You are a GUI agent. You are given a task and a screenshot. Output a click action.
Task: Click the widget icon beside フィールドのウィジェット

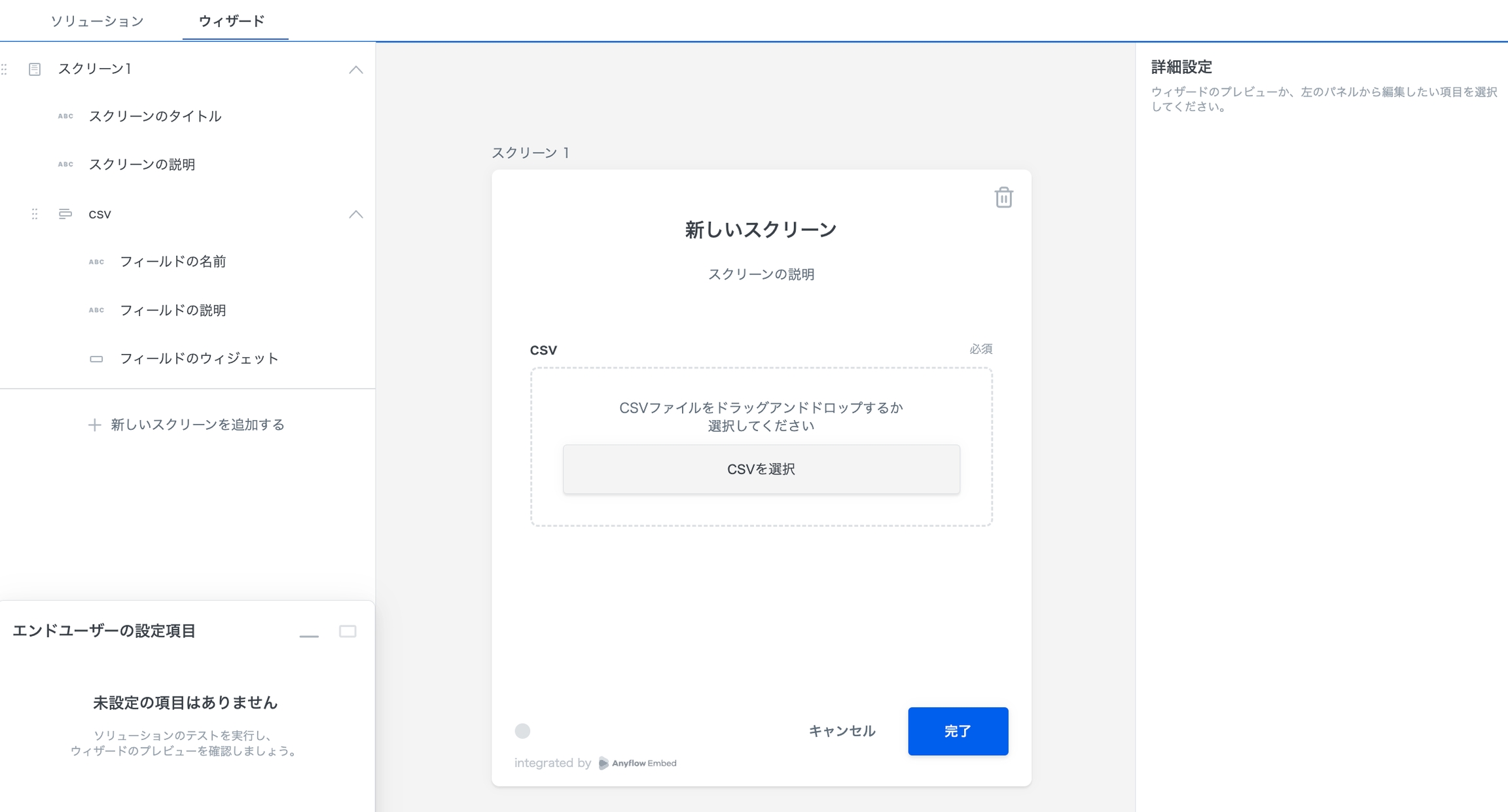tap(96, 359)
